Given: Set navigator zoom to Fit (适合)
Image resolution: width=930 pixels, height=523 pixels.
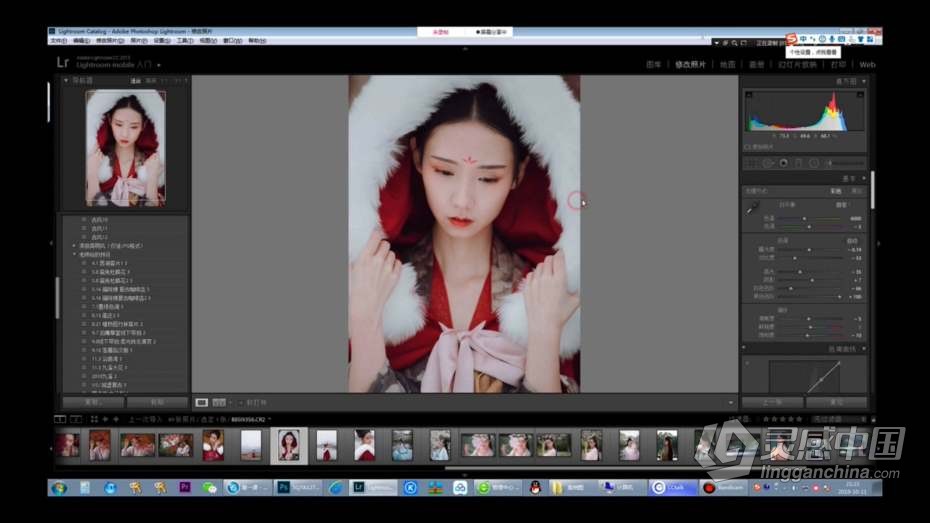Looking at the screenshot, I should pyautogui.click(x=136, y=81).
